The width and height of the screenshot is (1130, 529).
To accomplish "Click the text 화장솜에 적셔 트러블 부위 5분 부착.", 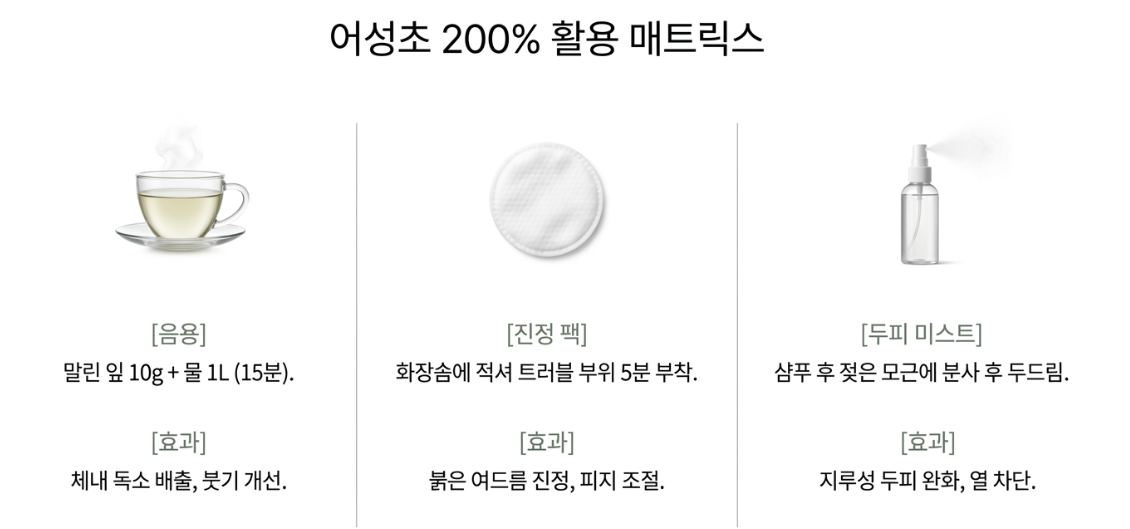I will pyautogui.click(x=547, y=373).
